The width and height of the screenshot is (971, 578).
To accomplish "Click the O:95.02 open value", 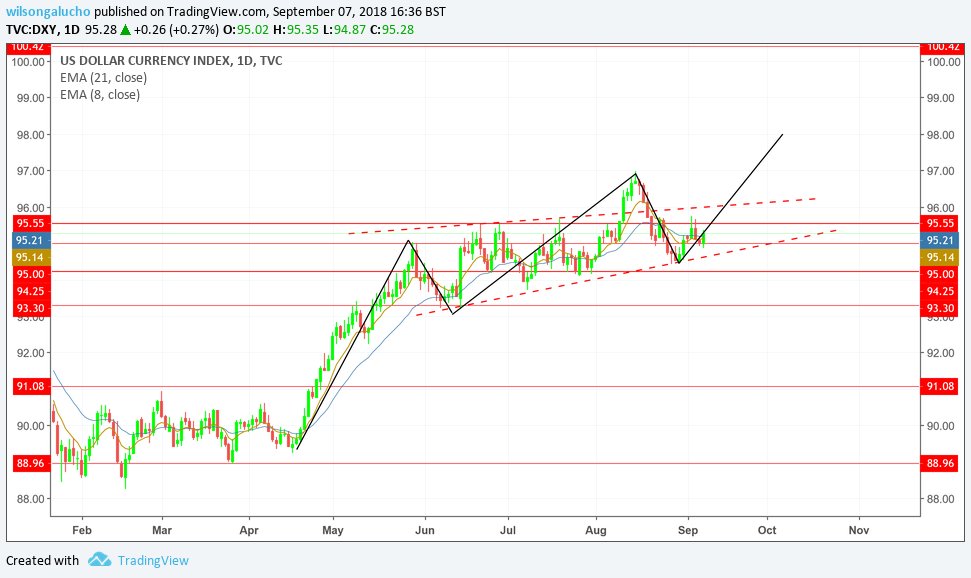I will (246, 30).
